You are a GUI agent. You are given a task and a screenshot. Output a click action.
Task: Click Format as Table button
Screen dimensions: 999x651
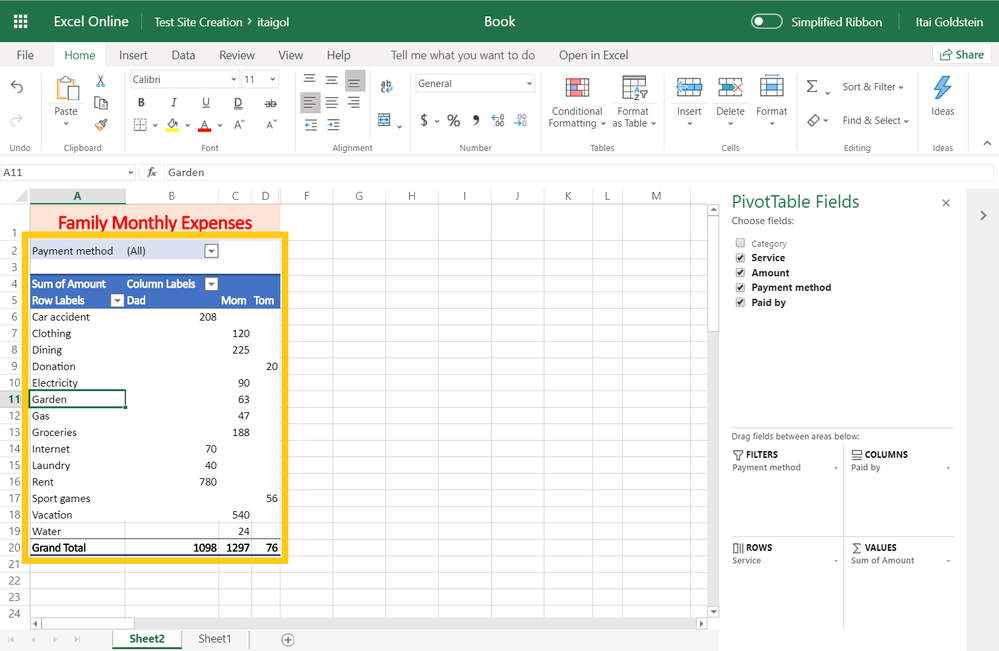(x=634, y=102)
